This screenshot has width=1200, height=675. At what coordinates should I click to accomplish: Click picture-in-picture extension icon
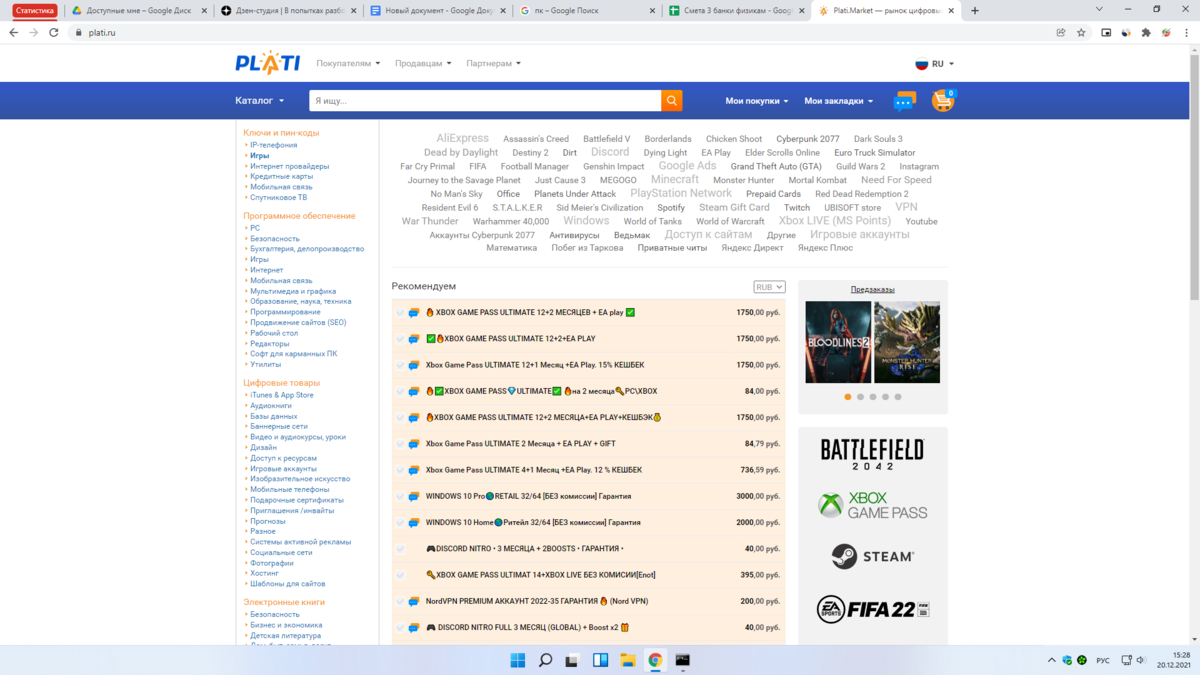coord(1106,32)
